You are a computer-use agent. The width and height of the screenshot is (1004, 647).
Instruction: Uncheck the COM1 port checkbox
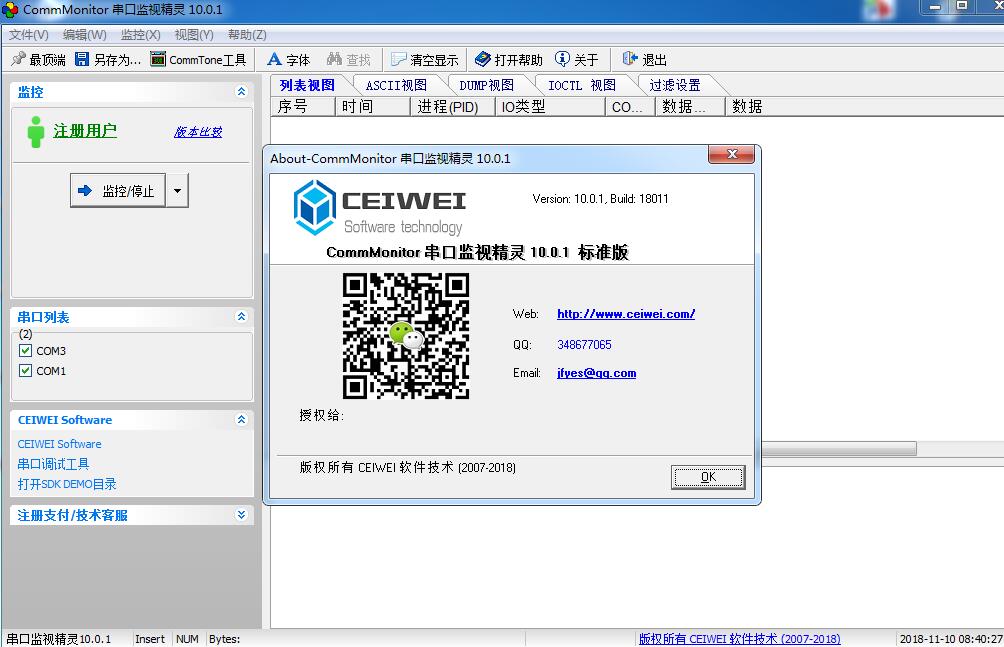26,371
